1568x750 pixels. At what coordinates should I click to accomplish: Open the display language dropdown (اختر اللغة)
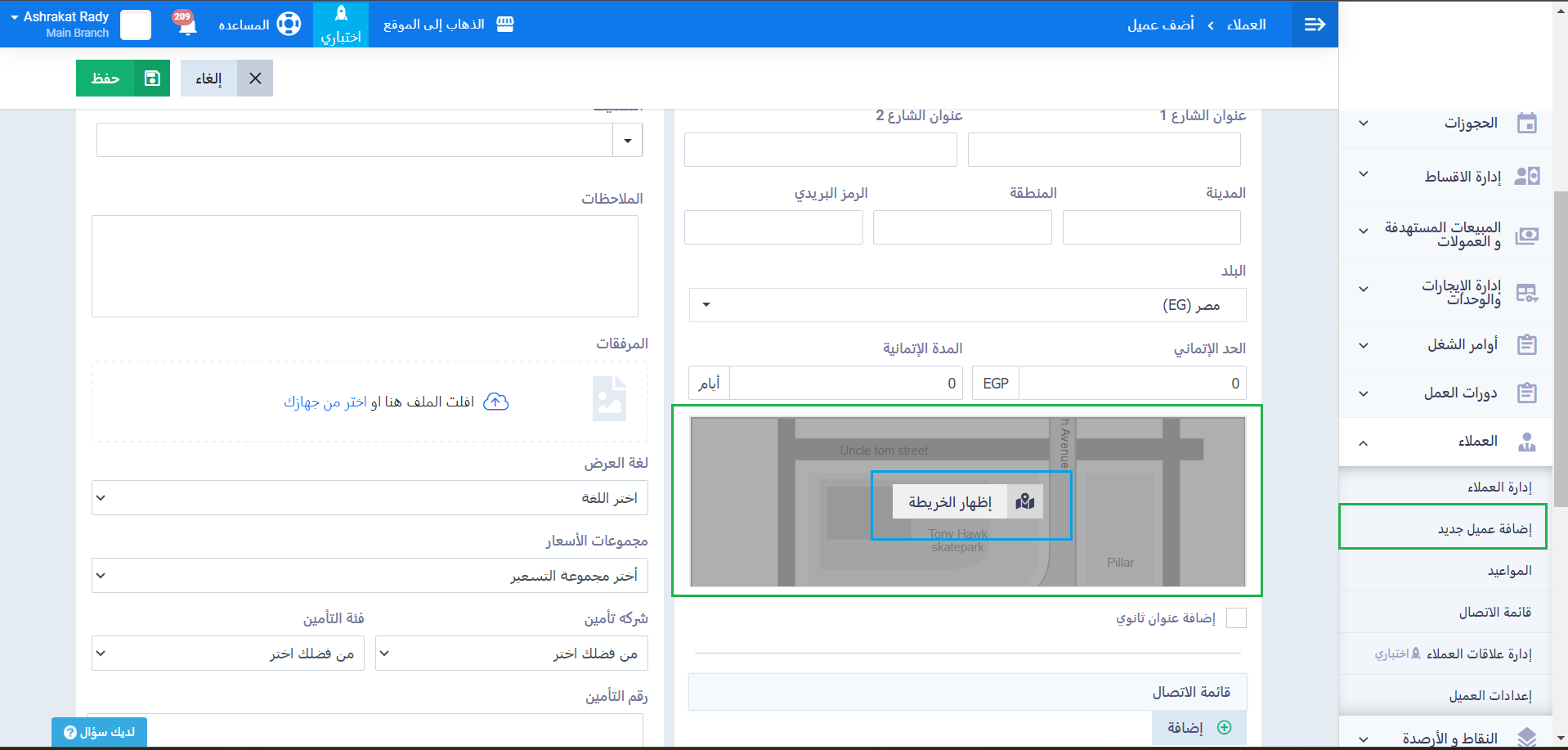(370, 498)
